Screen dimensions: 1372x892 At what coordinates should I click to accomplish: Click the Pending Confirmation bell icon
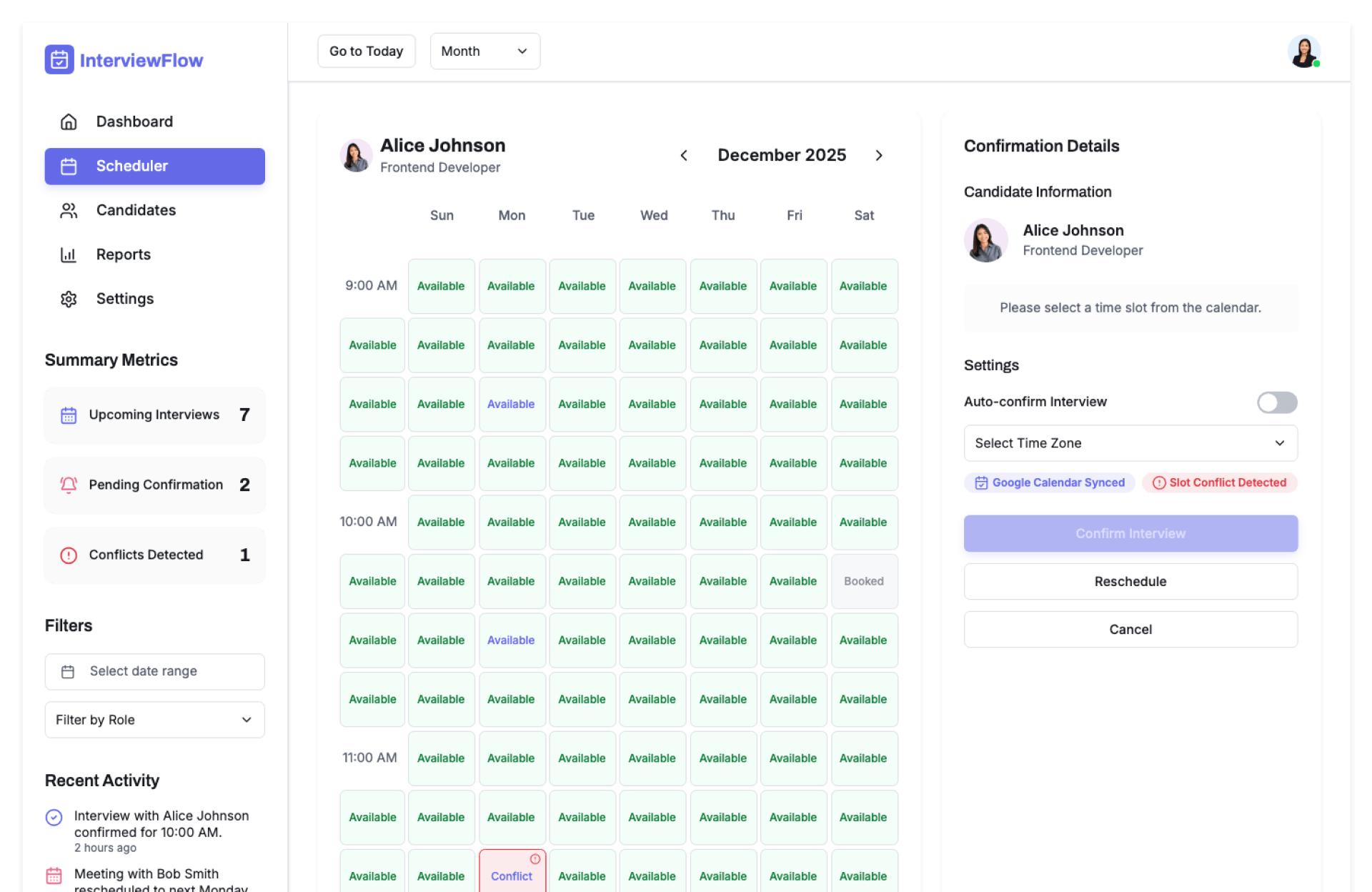tap(69, 485)
